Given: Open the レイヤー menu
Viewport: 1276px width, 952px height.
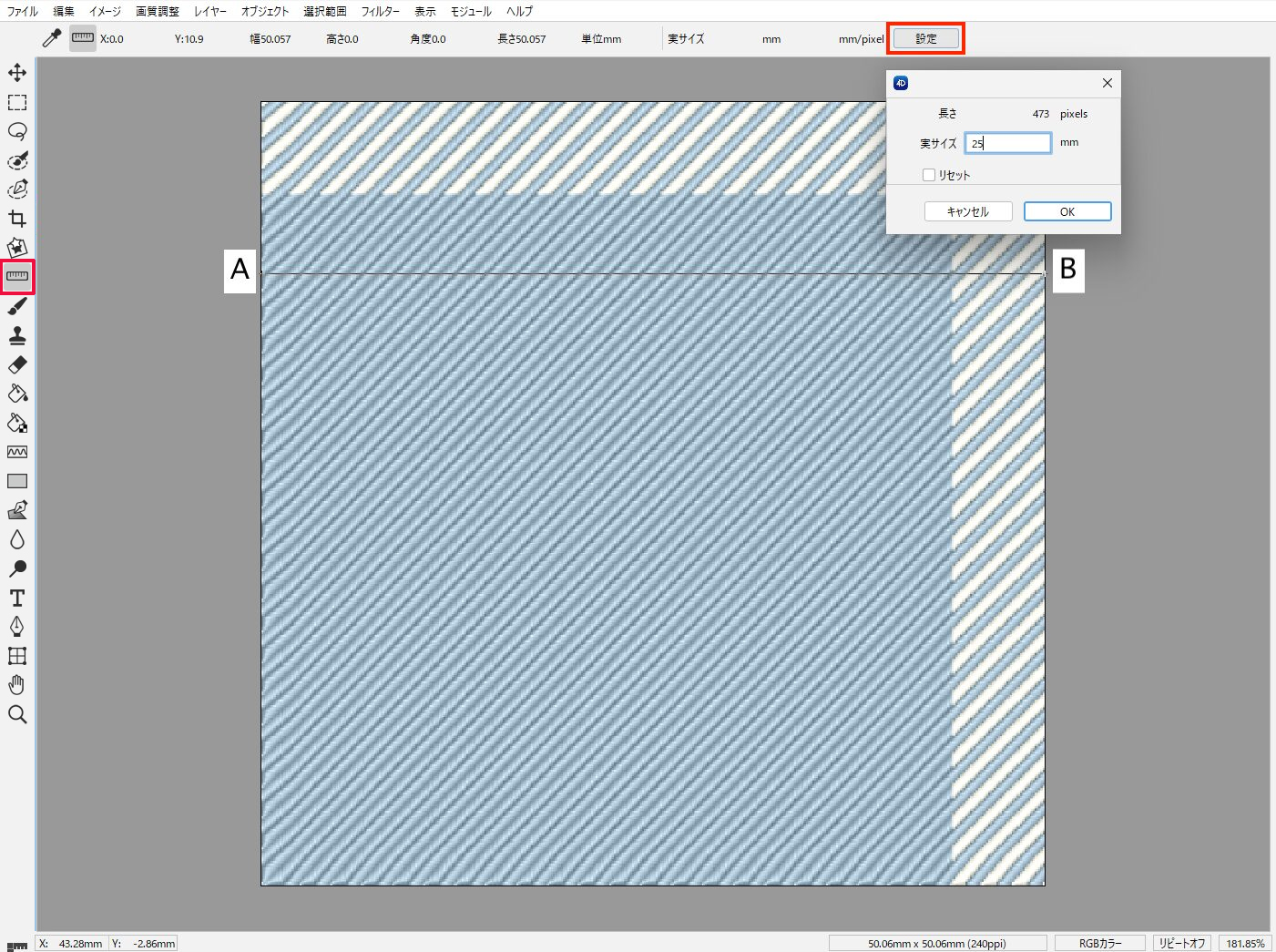Looking at the screenshot, I should pos(210,11).
